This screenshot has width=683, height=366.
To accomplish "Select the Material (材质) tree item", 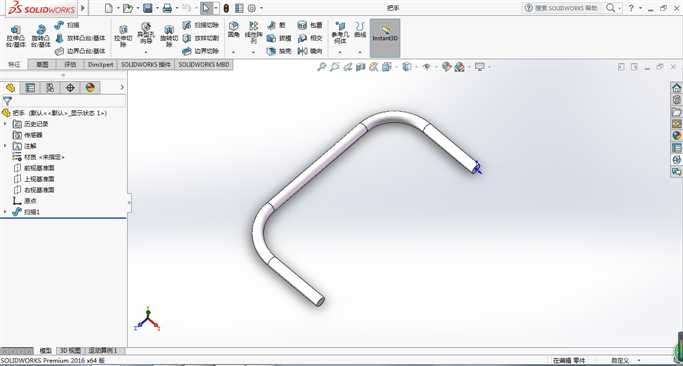I will [39, 157].
